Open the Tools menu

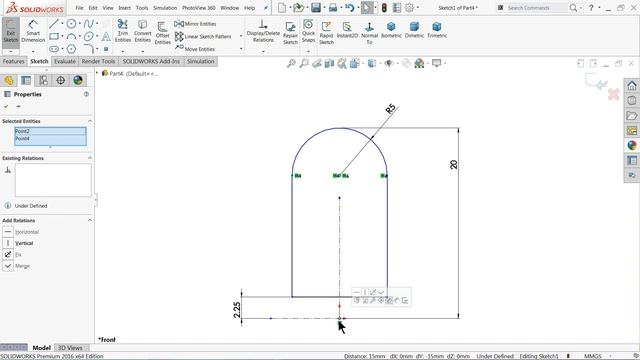coord(142,8)
